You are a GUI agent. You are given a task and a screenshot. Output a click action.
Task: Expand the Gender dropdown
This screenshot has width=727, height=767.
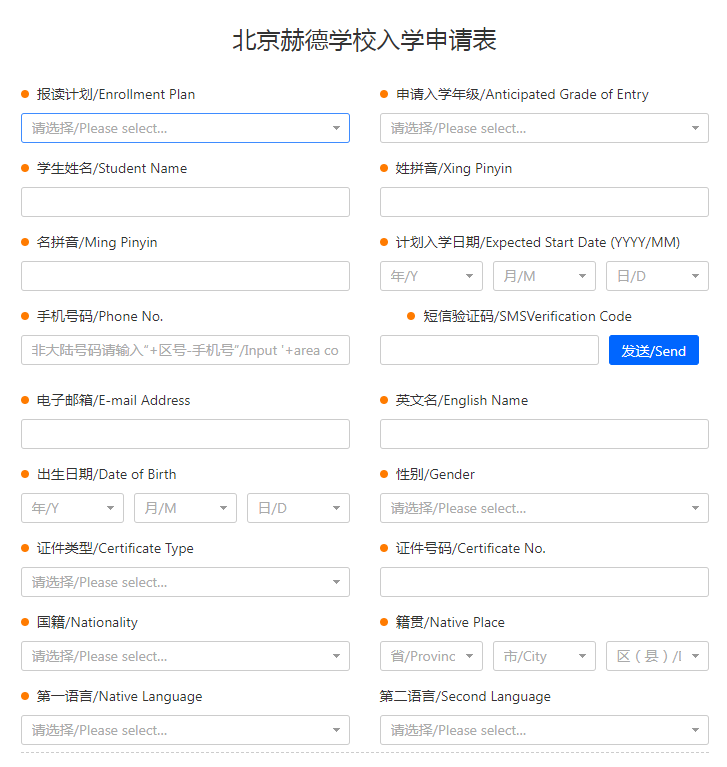[x=544, y=508]
